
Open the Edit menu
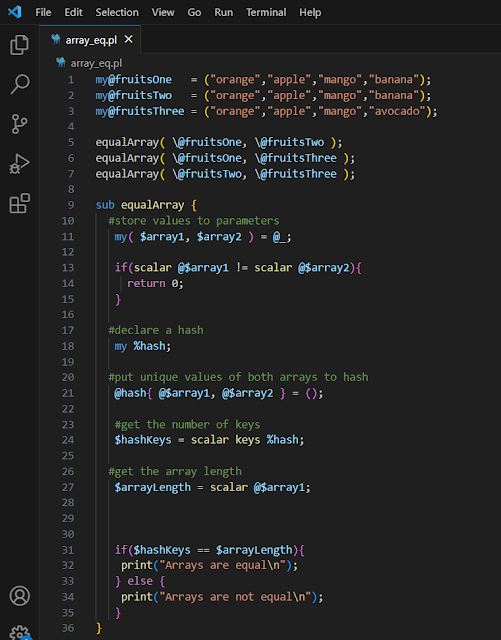point(73,12)
